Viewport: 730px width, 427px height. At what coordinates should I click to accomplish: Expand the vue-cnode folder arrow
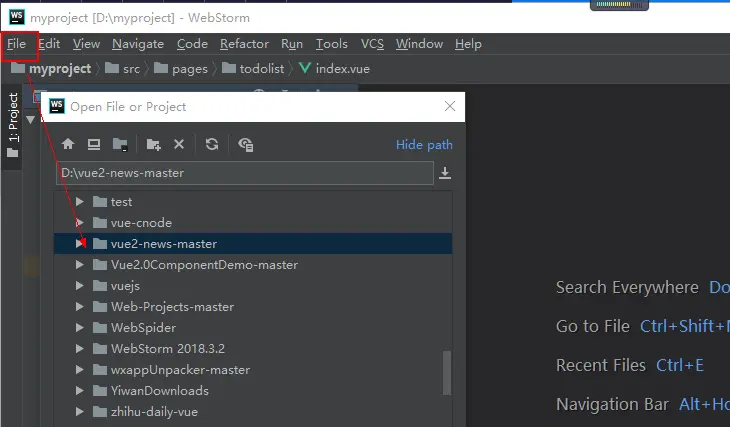pyautogui.click(x=80, y=223)
